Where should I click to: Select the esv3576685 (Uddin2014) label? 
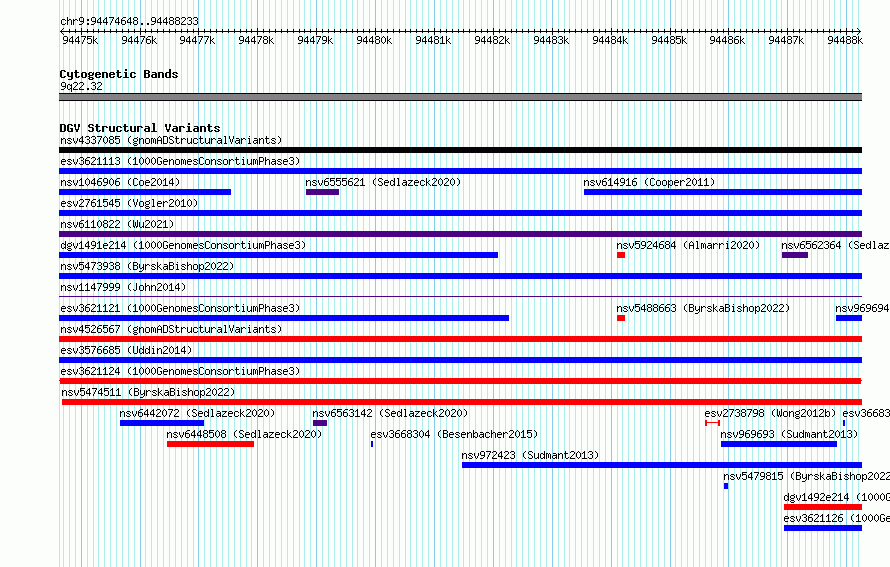tap(126, 350)
